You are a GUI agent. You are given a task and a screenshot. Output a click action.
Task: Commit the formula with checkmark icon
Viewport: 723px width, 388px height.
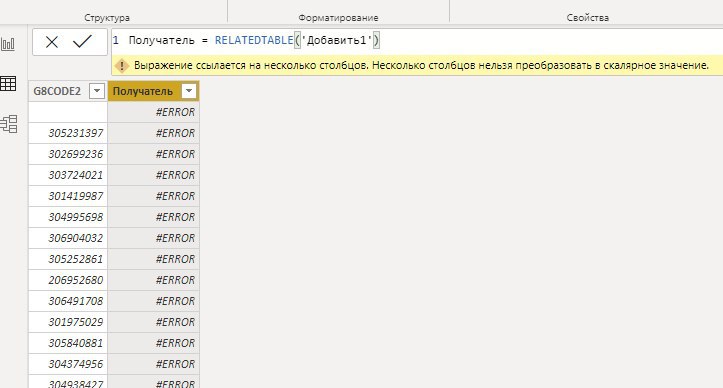coord(82,42)
